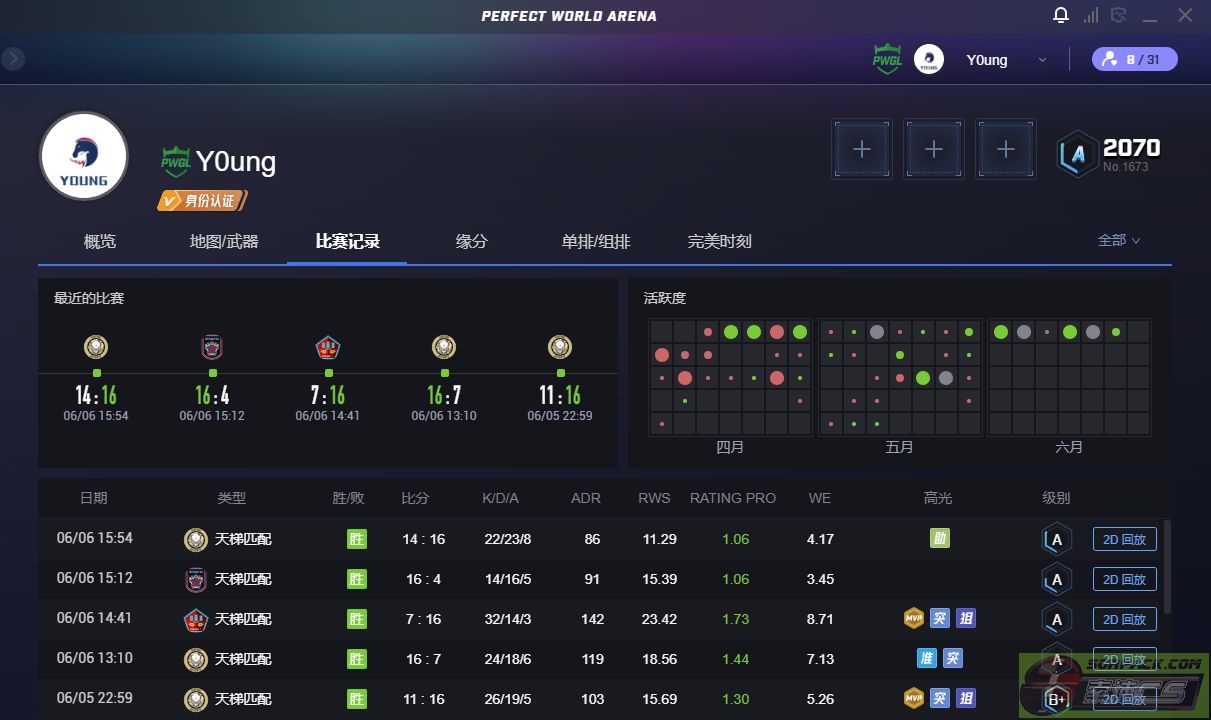Screen dimensions: 1211x720
Task: Click the first empty badge slot plus
Action: click(861, 149)
